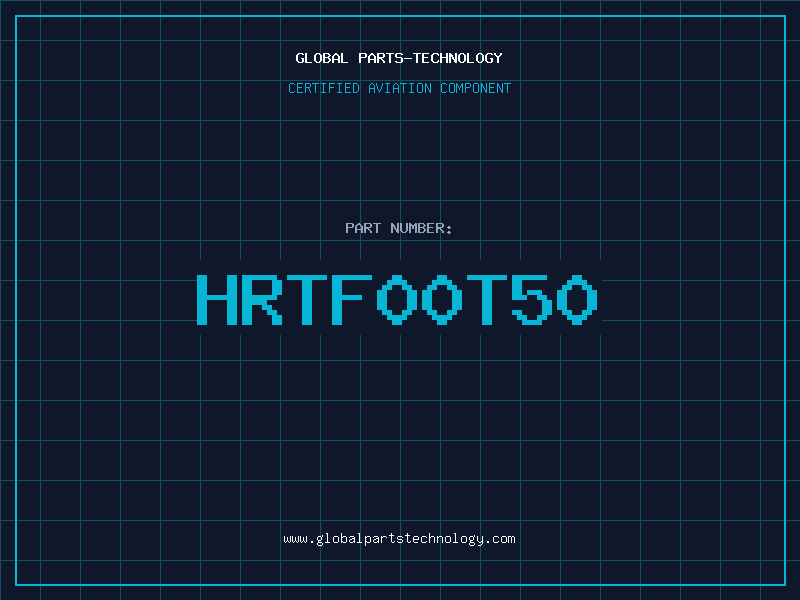Click the round character right after F
This screenshot has width=800, height=600.
point(397,298)
